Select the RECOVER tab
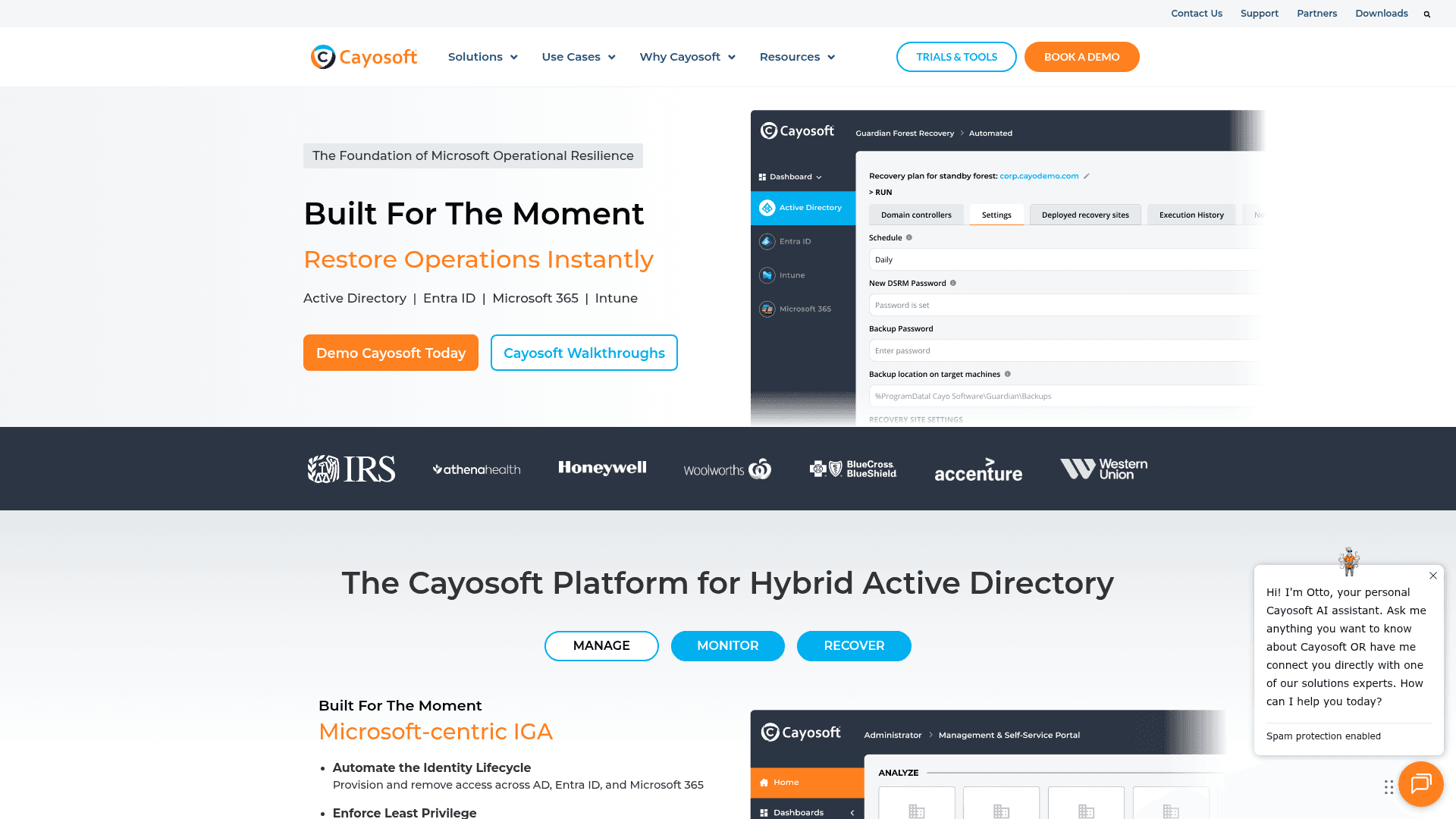The width and height of the screenshot is (1456, 819). click(x=854, y=646)
